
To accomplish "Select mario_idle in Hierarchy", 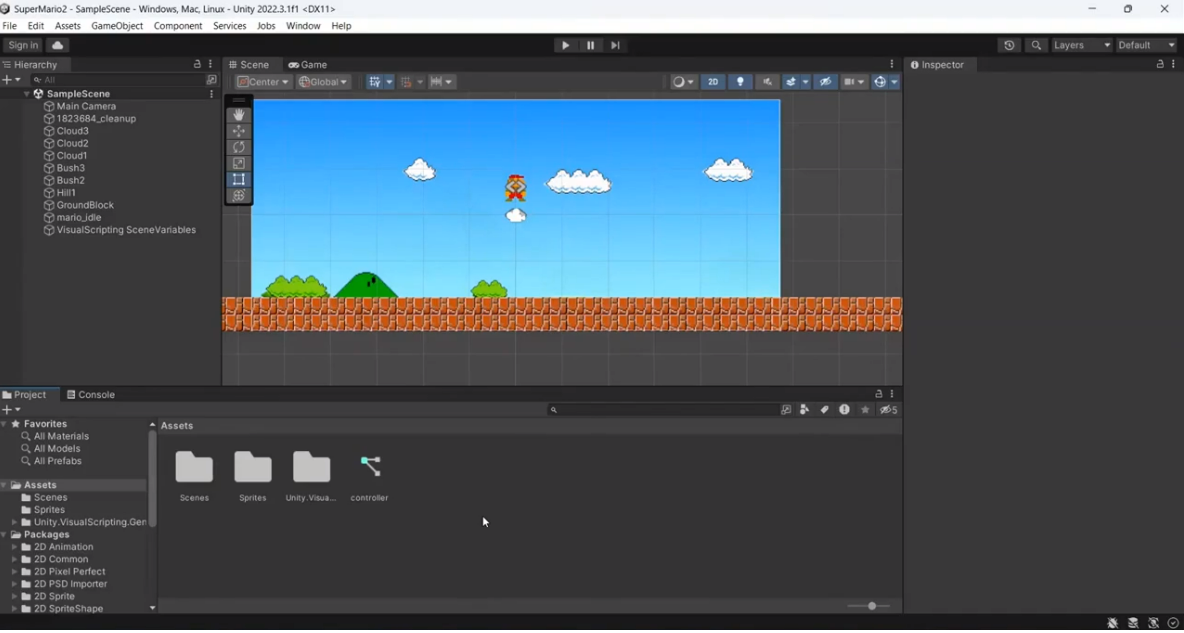I will pyautogui.click(x=79, y=218).
